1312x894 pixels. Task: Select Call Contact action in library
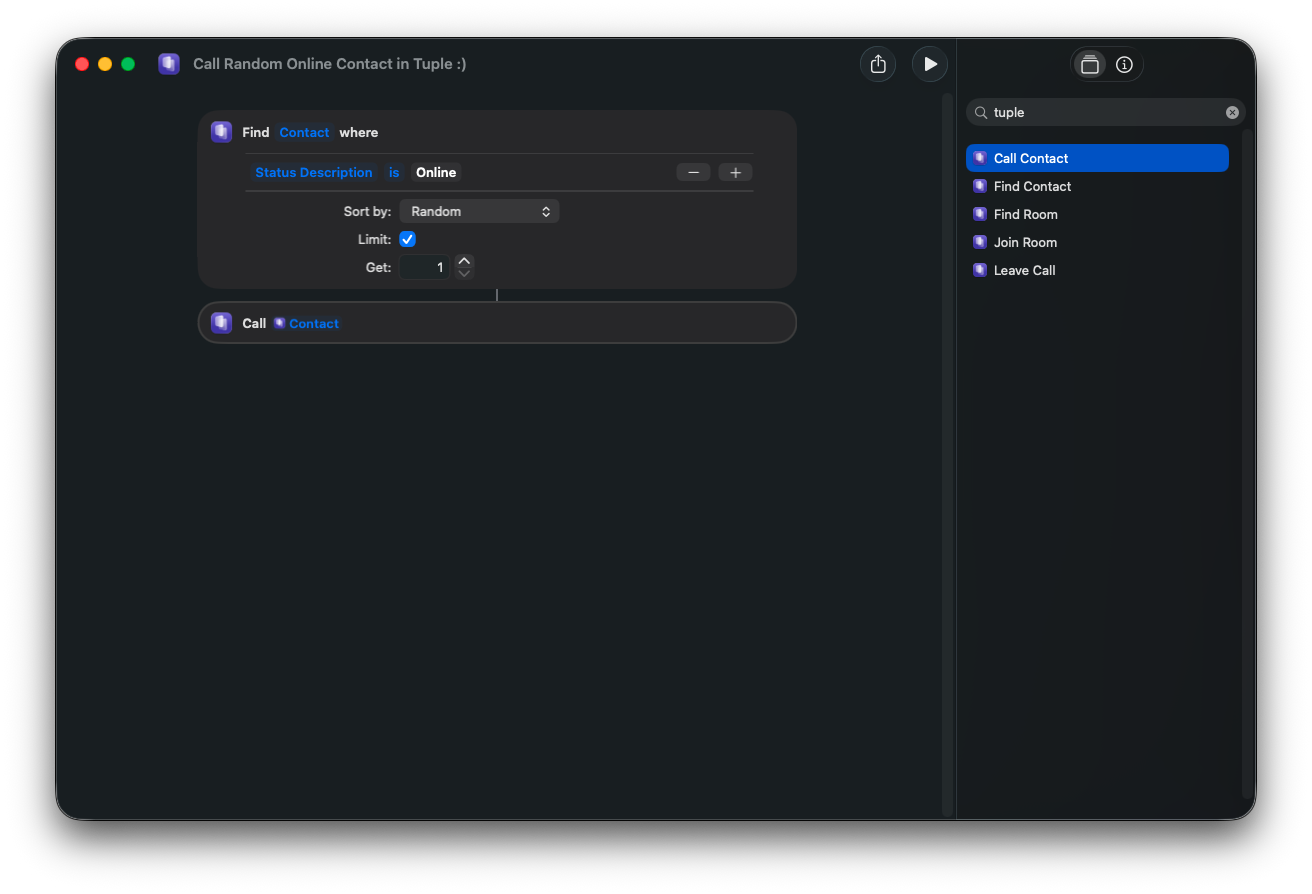[x=1097, y=158]
